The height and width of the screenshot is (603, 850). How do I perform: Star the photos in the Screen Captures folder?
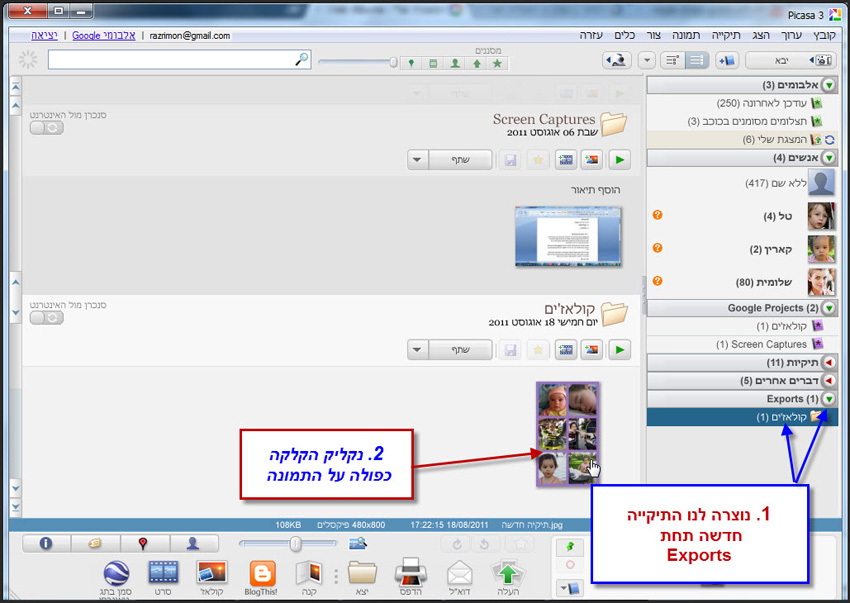pos(538,159)
